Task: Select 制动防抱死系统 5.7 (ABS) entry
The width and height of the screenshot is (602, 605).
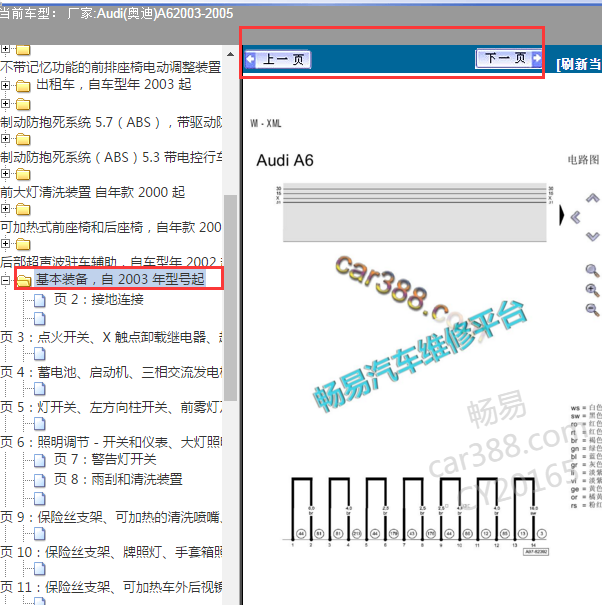Action: (111, 122)
